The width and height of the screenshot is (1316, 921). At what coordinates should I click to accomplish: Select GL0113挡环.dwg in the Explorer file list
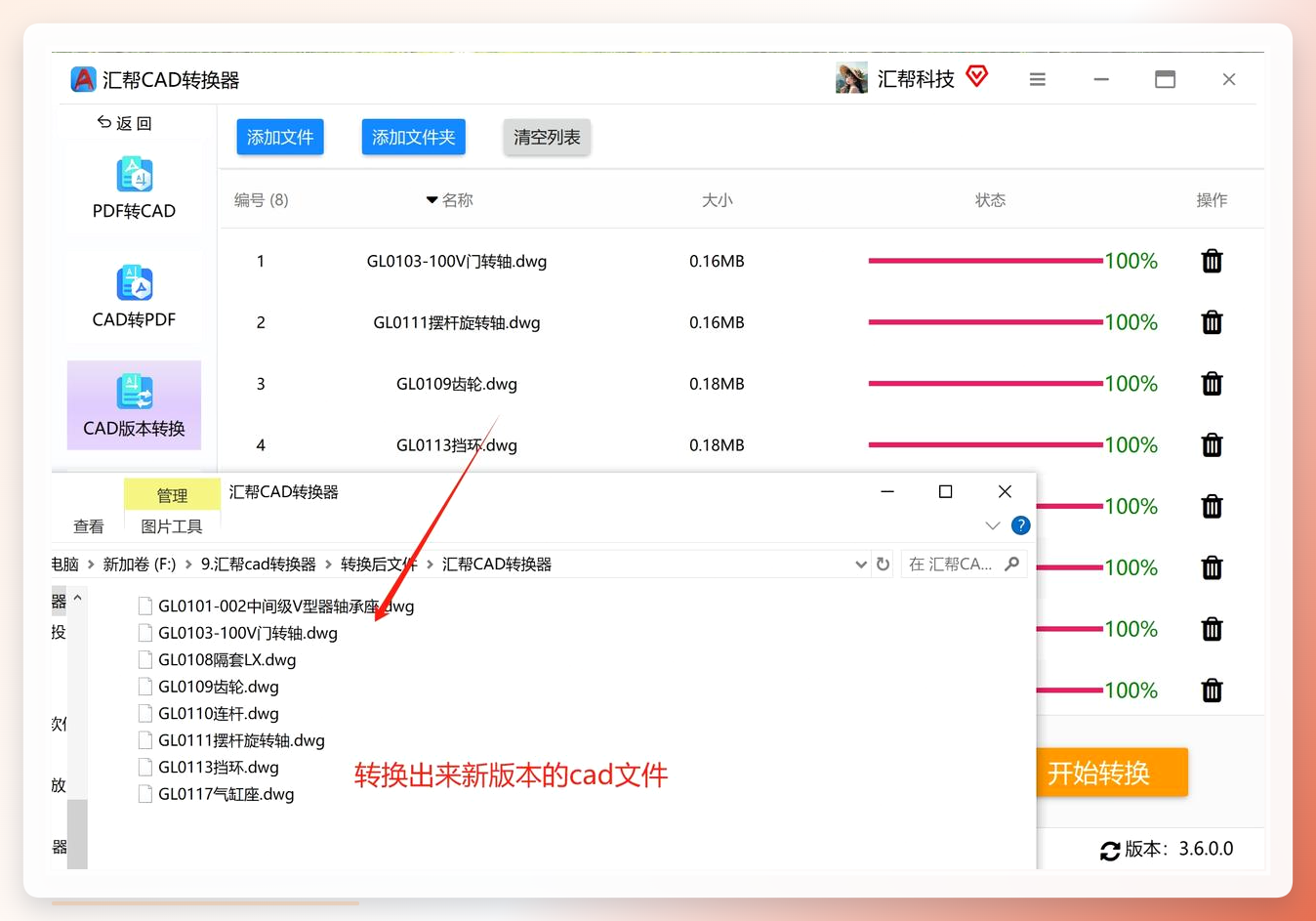point(209,768)
